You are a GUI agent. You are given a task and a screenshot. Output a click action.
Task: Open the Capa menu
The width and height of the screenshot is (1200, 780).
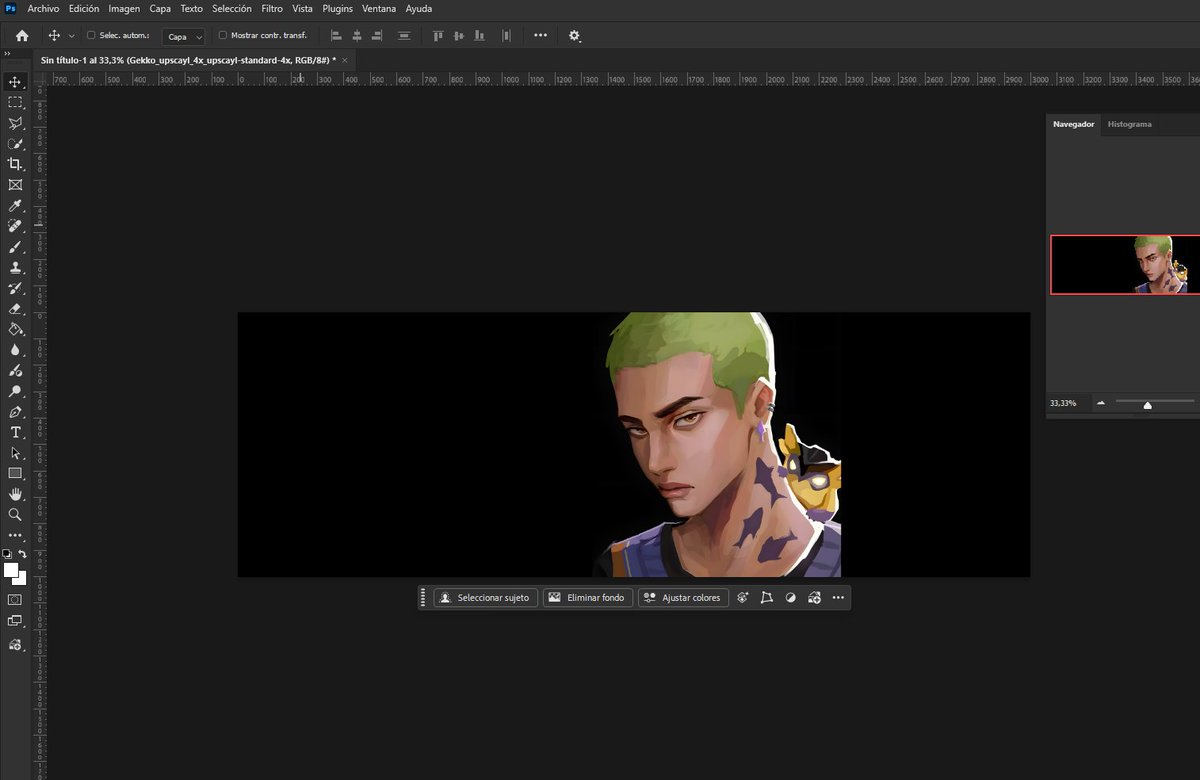coord(160,8)
